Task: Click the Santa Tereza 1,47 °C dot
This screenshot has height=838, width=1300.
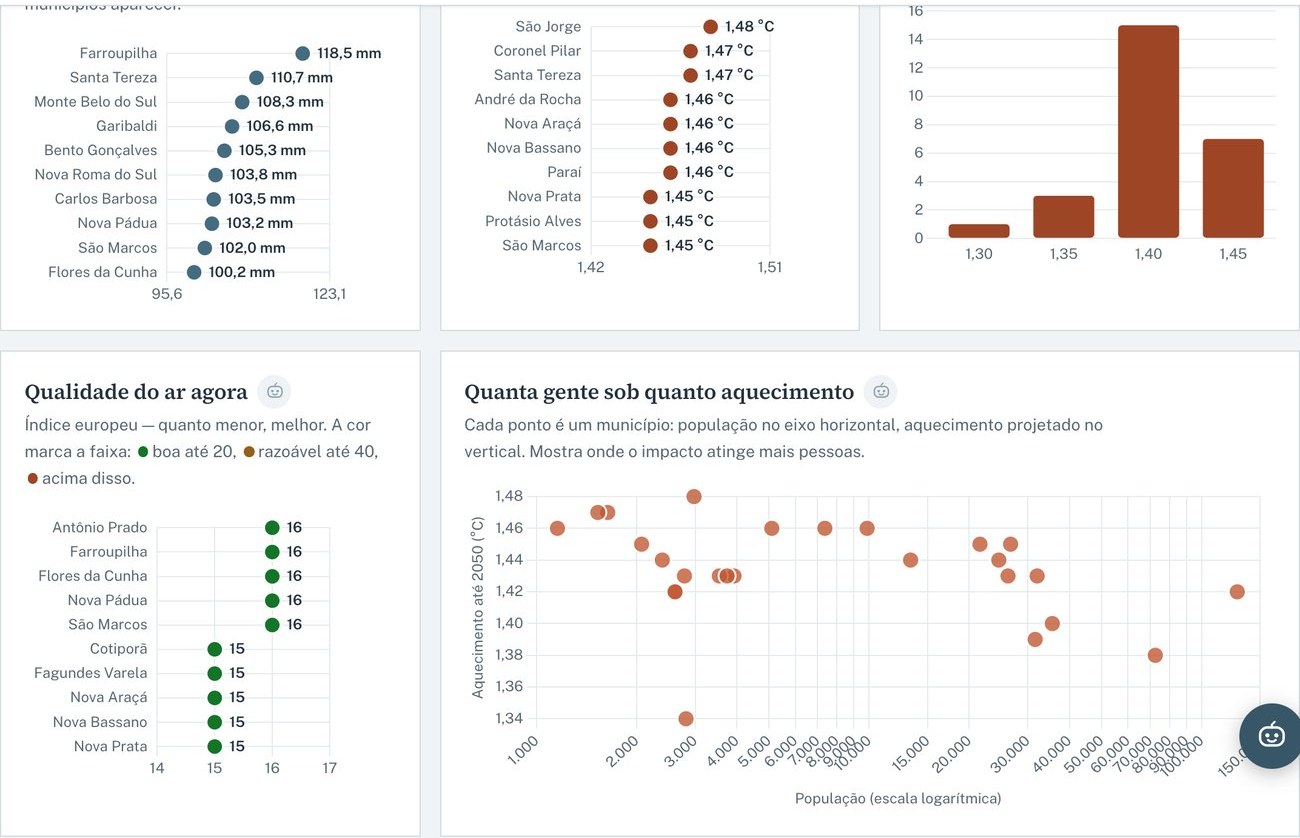Action: (690, 75)
